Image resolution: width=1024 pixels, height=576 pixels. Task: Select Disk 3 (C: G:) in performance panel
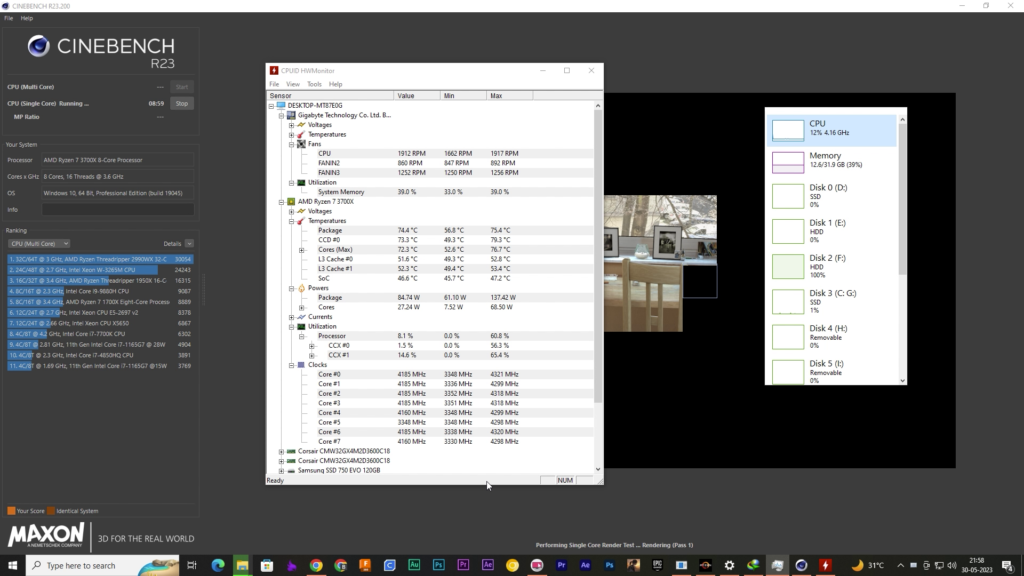833,302
